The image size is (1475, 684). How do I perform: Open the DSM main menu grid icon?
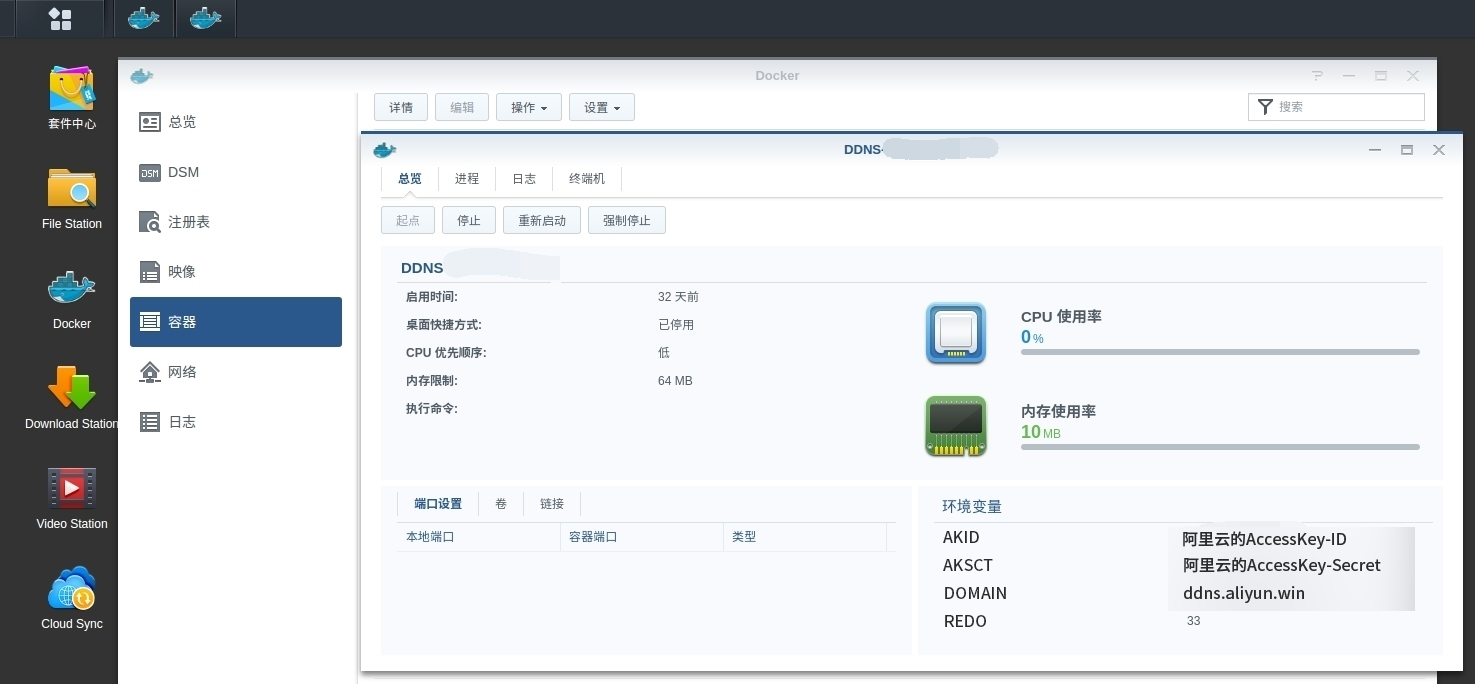[60, 19]
